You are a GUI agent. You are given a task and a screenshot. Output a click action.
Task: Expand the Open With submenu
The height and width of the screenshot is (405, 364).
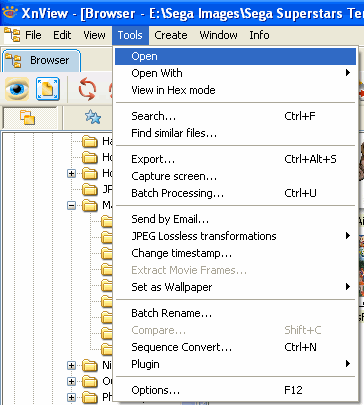235,73
